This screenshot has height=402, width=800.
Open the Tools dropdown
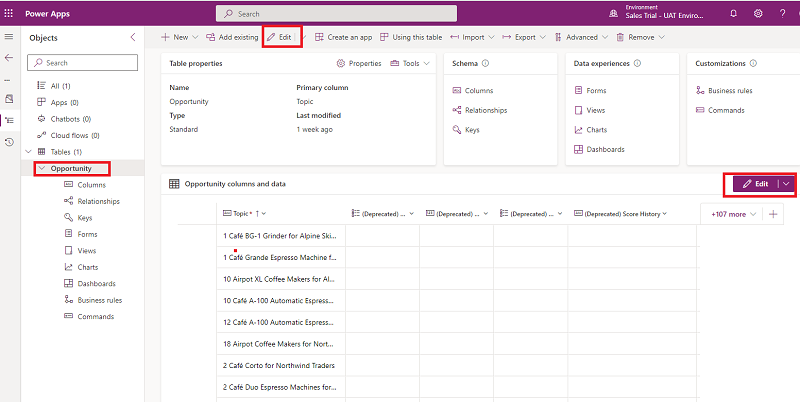[410, 63]
